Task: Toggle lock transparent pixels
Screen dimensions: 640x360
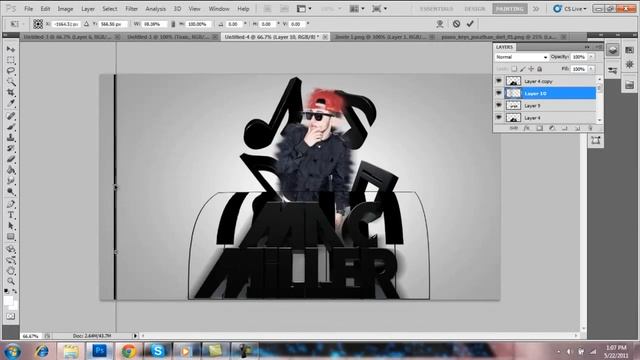Action: click(x=514, y=69)
